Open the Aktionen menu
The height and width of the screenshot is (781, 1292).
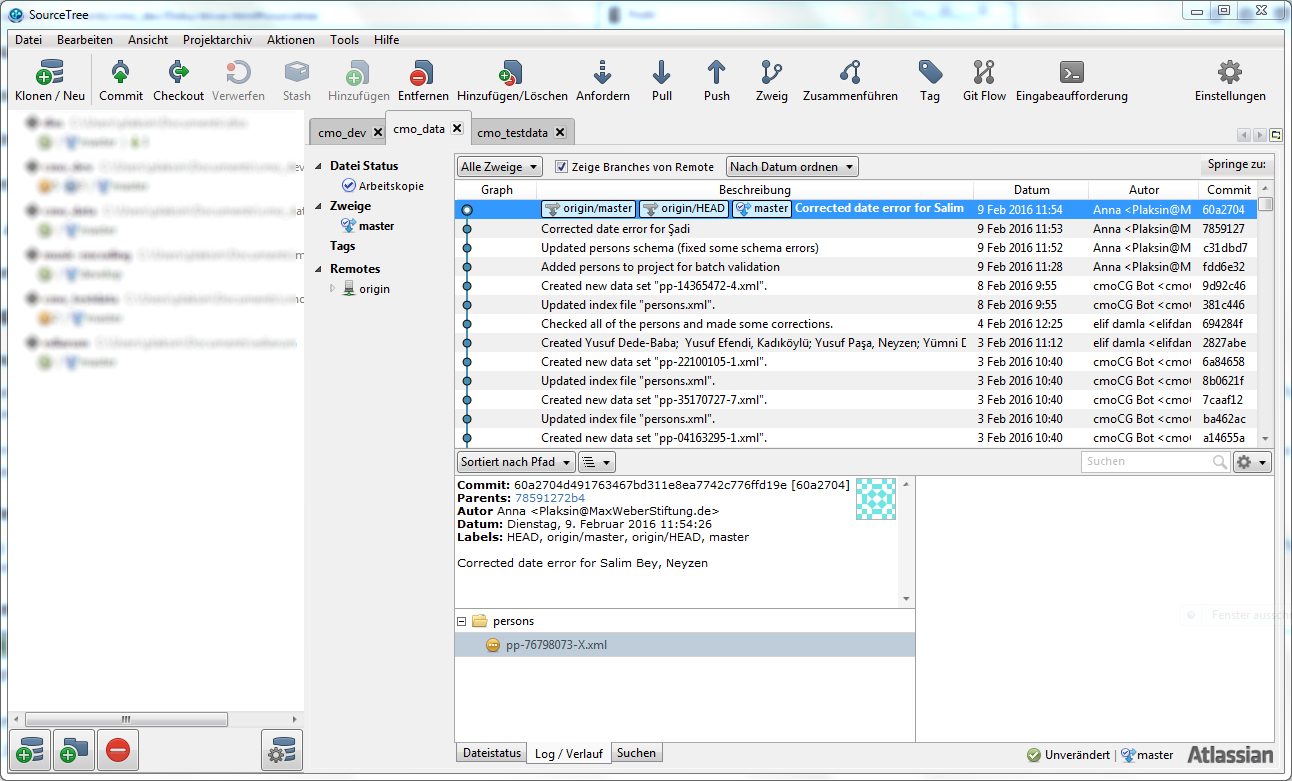[291, 40]
